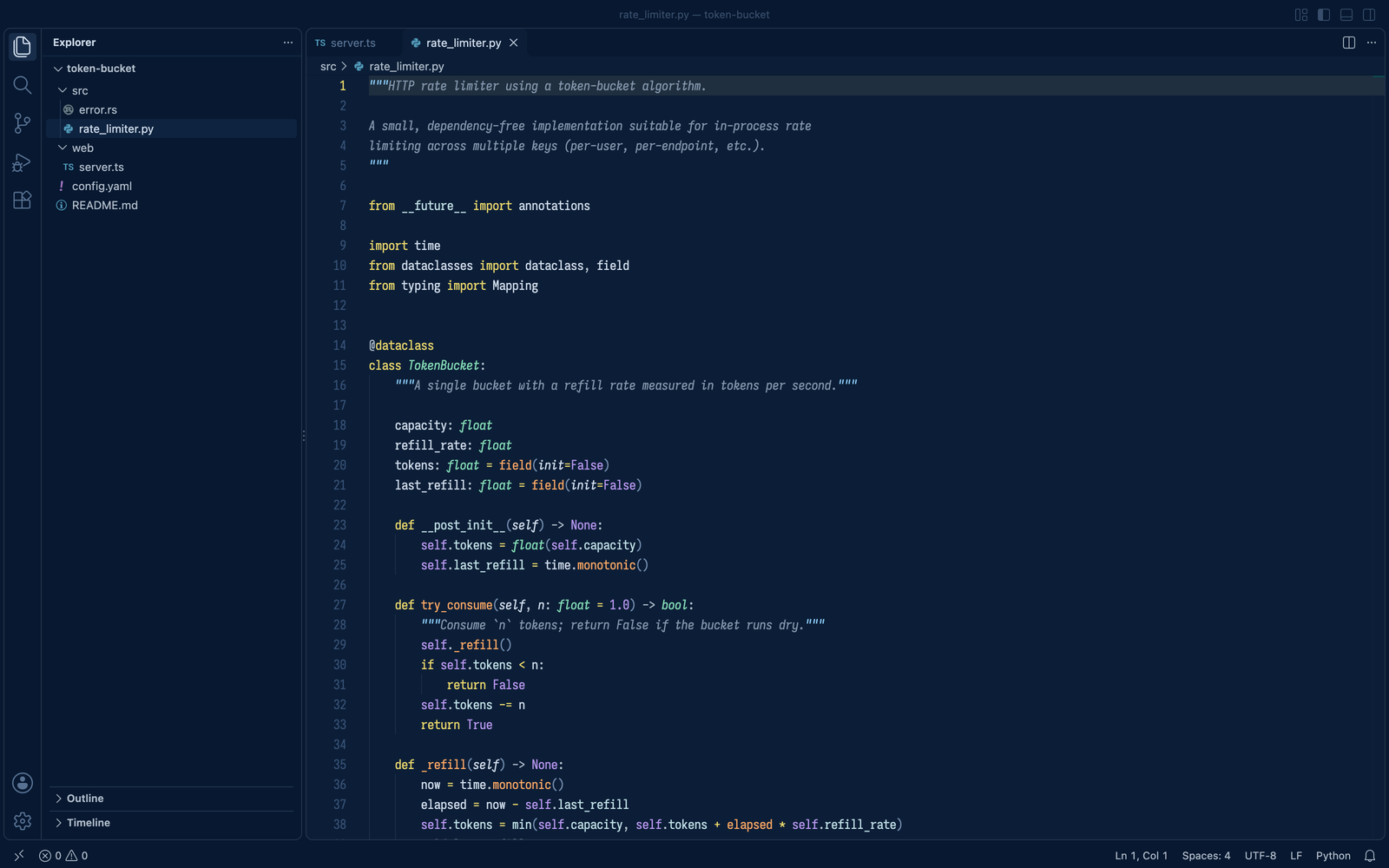This screenshot has height=868, width=1389.
Task: Toggle the bottom panel
Action: (x=1346, y=15)
